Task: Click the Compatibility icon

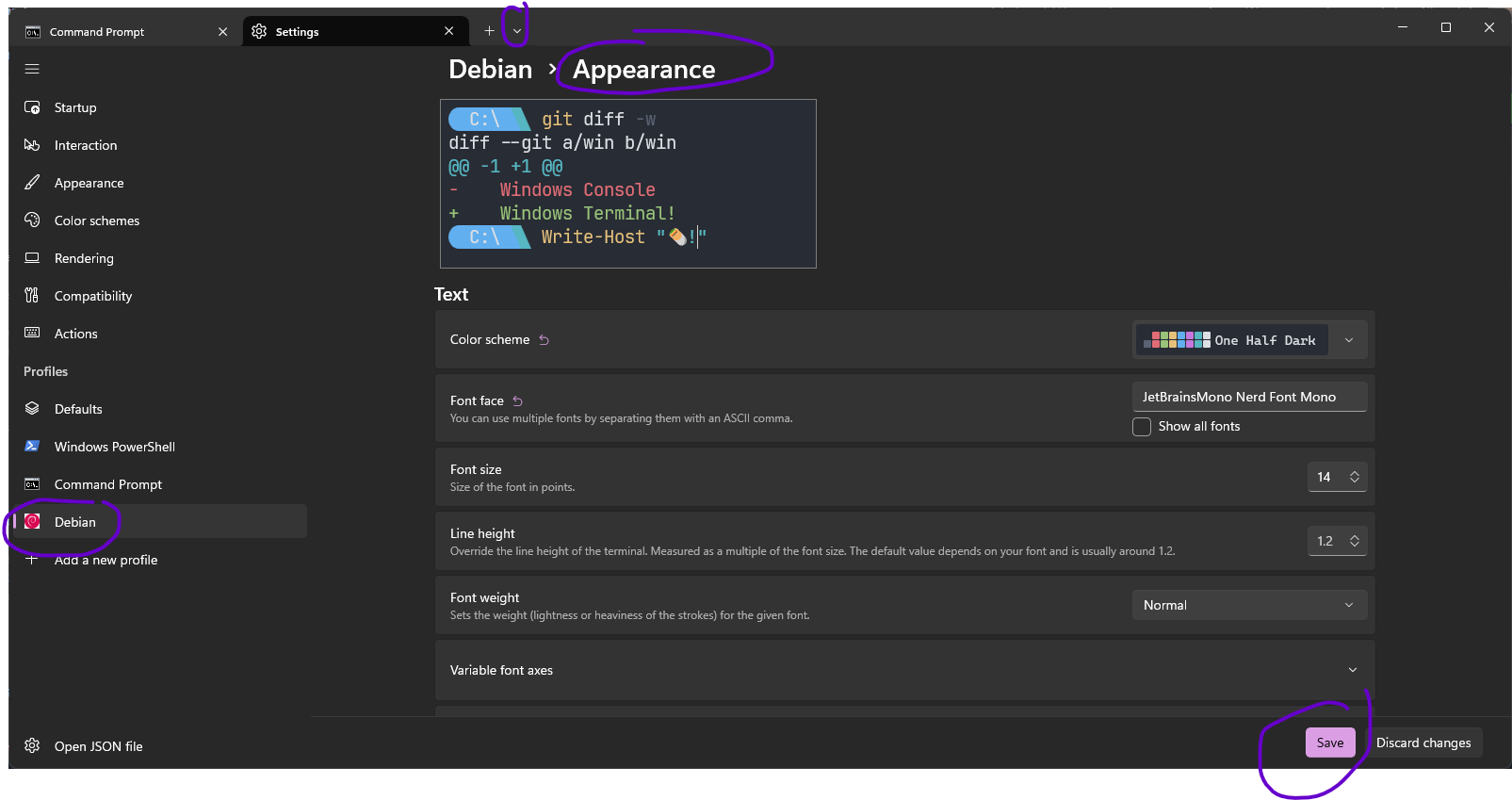Action: (32, 296)
